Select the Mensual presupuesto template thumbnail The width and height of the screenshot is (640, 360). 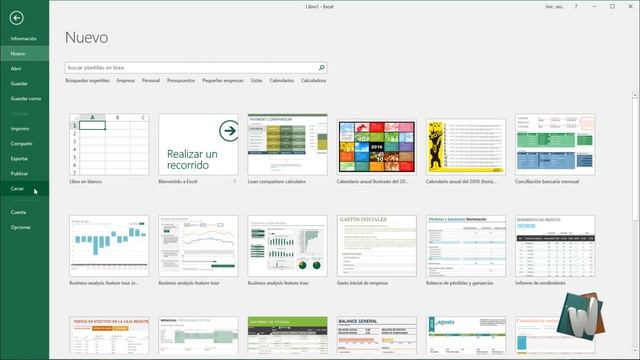[x=198, y=335]
